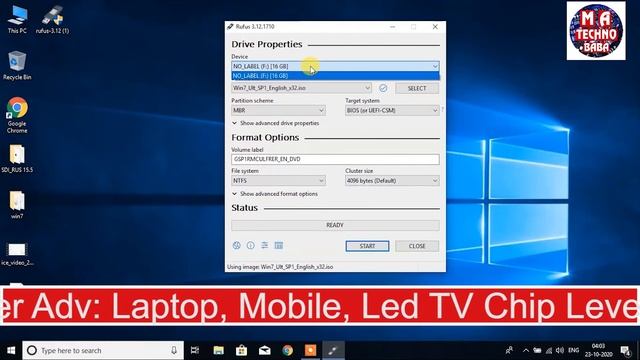The image size is (640, 360).
Task: Click the Windows Start button
Action: click(x=11, y=350)
